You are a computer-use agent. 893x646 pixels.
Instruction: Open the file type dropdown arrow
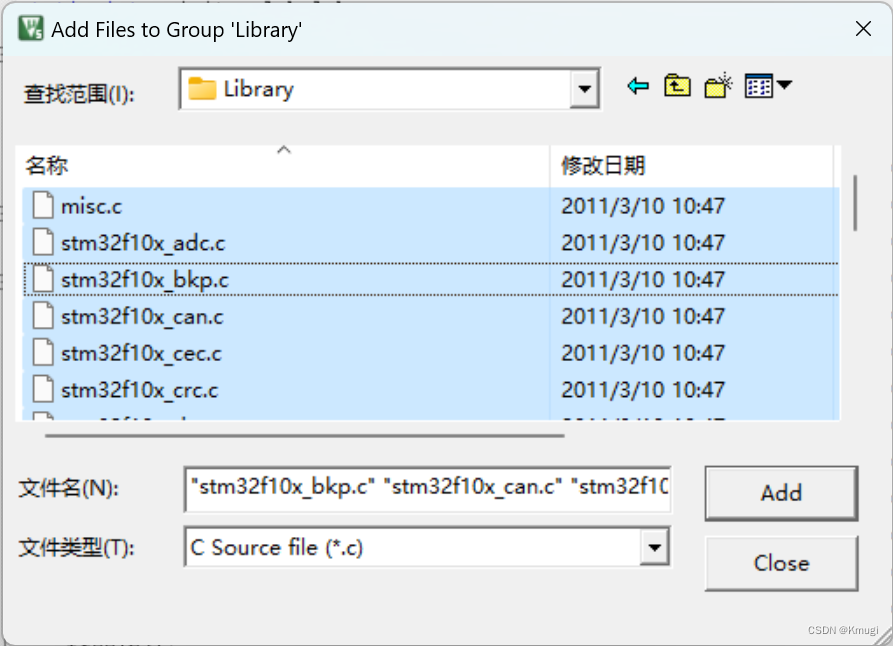coord(654,547)
